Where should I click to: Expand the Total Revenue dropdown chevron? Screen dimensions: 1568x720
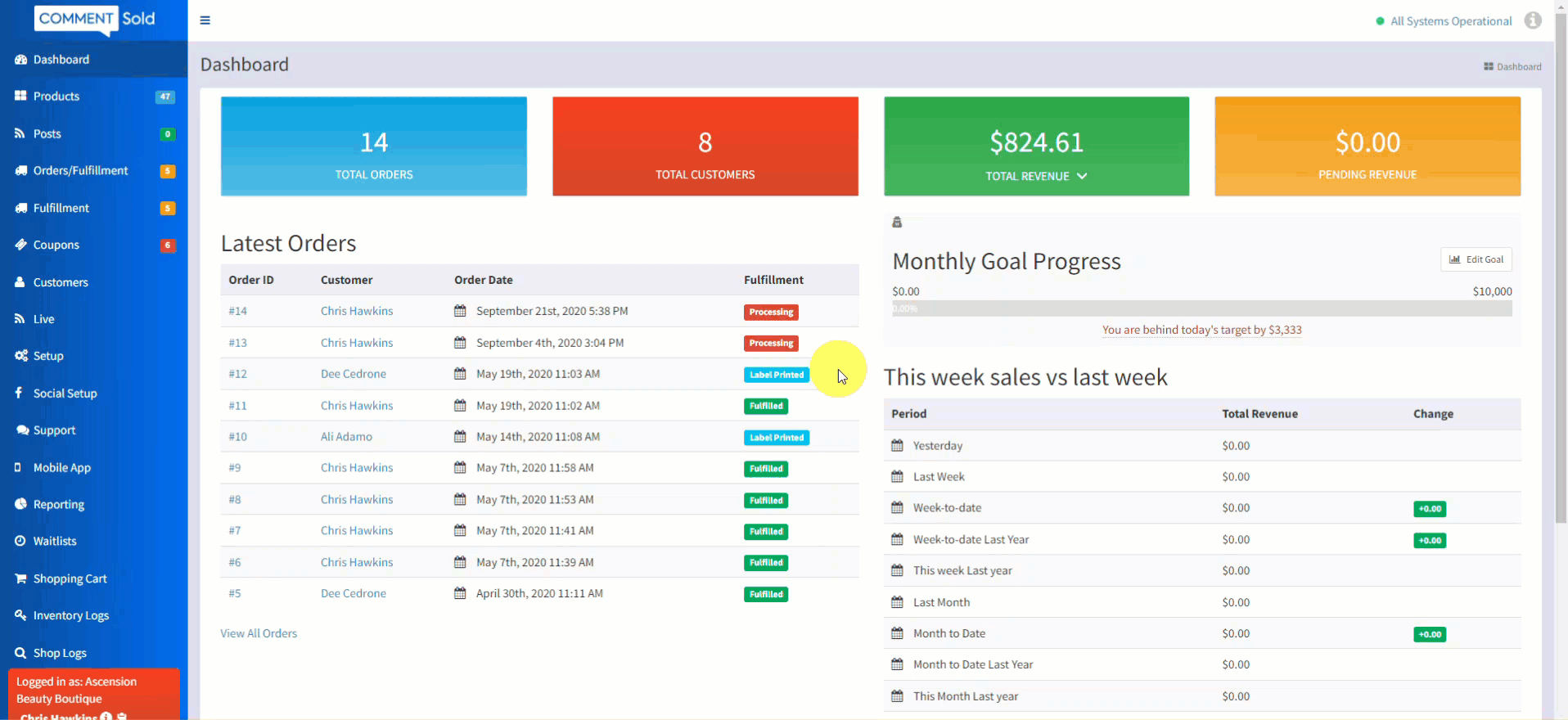click(x=1082, y=176)
